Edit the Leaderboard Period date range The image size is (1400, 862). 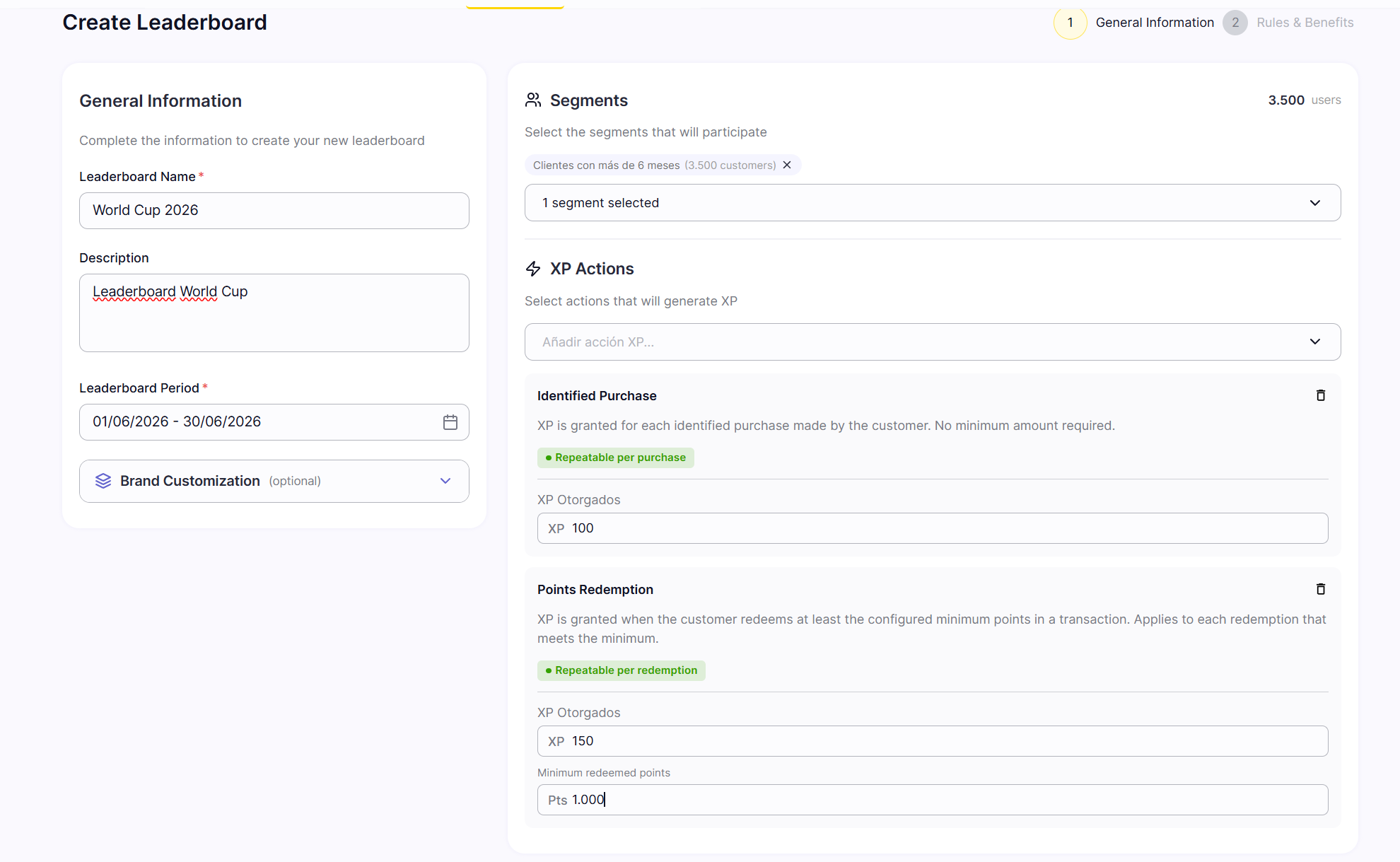point(274,422)
